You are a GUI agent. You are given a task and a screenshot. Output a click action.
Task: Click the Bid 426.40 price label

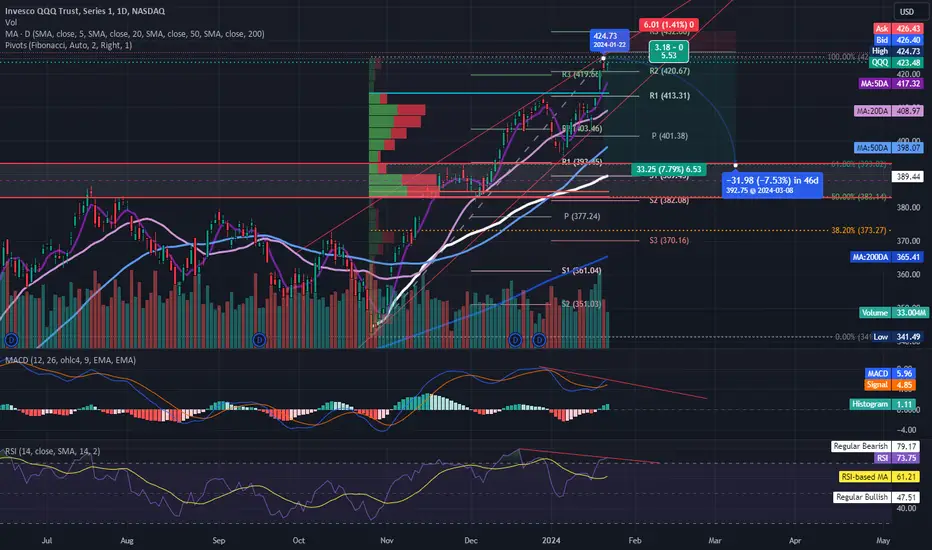coord(898,40)
